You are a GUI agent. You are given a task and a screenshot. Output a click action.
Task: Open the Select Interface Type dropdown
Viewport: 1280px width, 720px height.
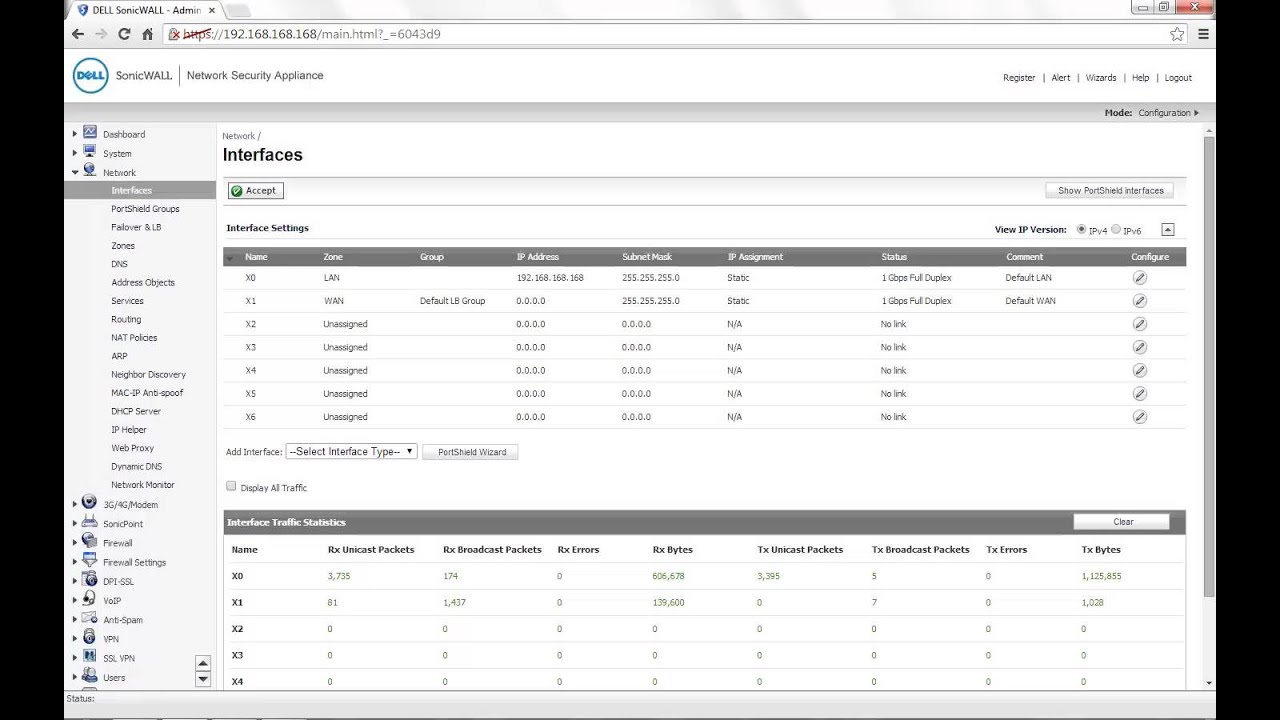coord(351,452)
